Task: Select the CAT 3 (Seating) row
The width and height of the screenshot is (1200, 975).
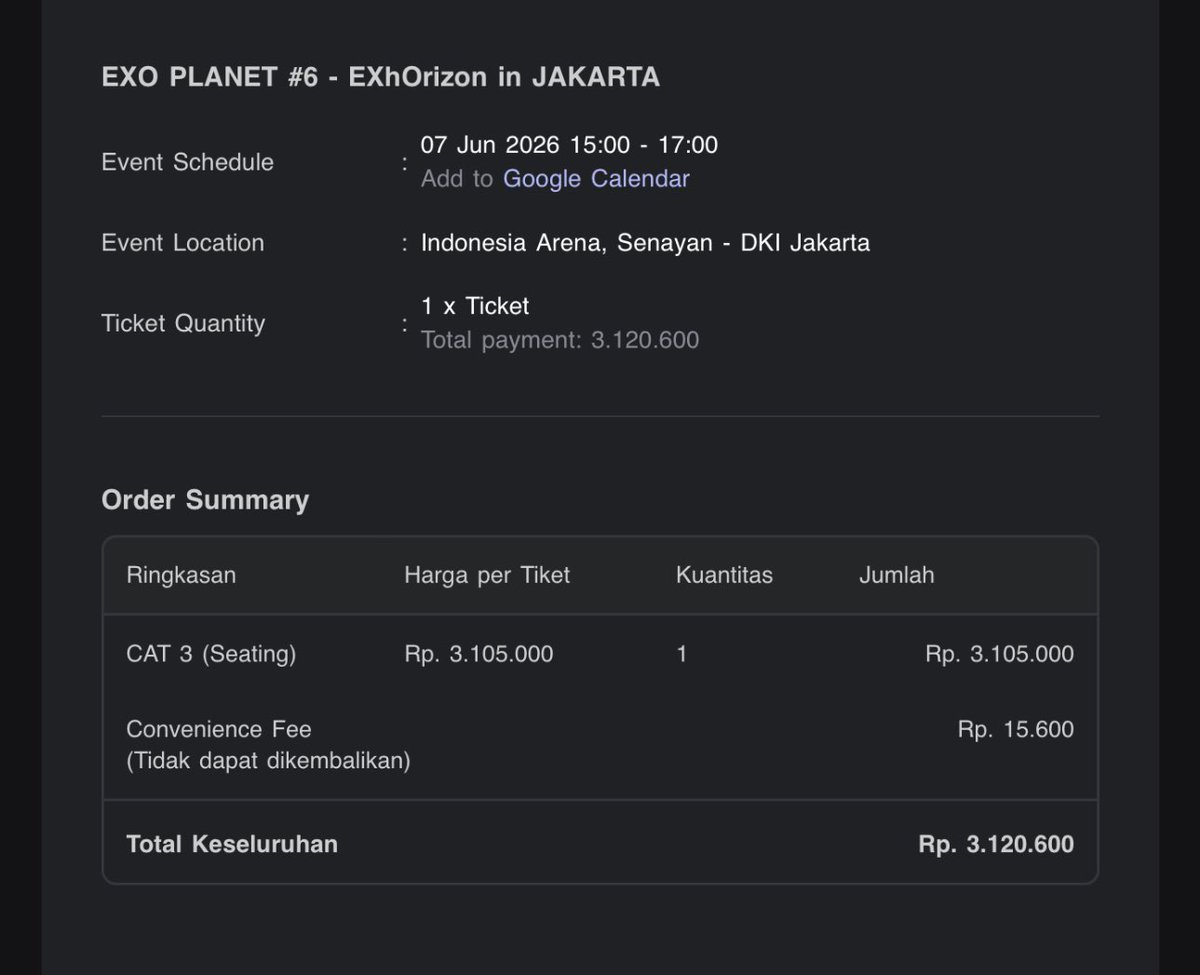Action: coord(211,654)
